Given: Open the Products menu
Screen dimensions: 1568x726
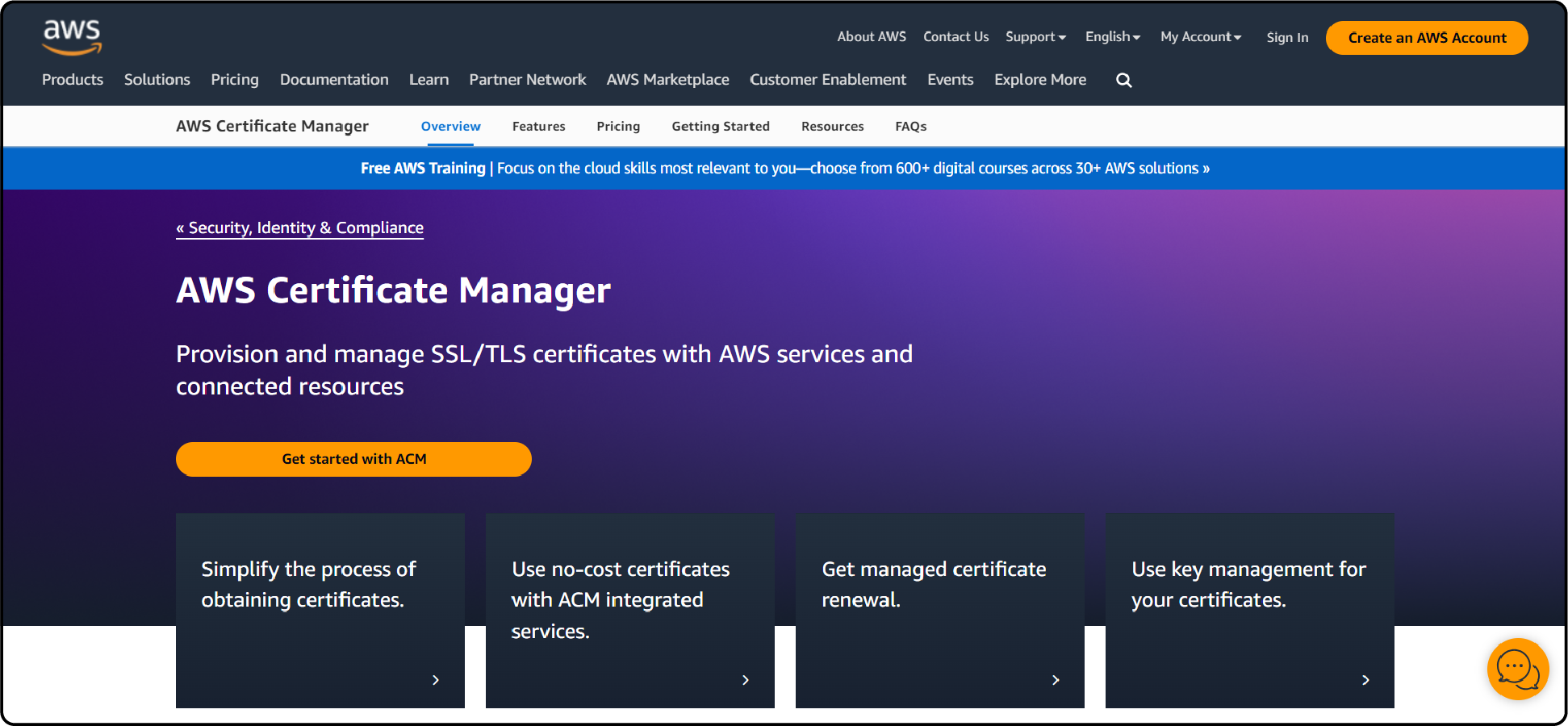Looking at the screenshot, I should (x=73, y=80).
